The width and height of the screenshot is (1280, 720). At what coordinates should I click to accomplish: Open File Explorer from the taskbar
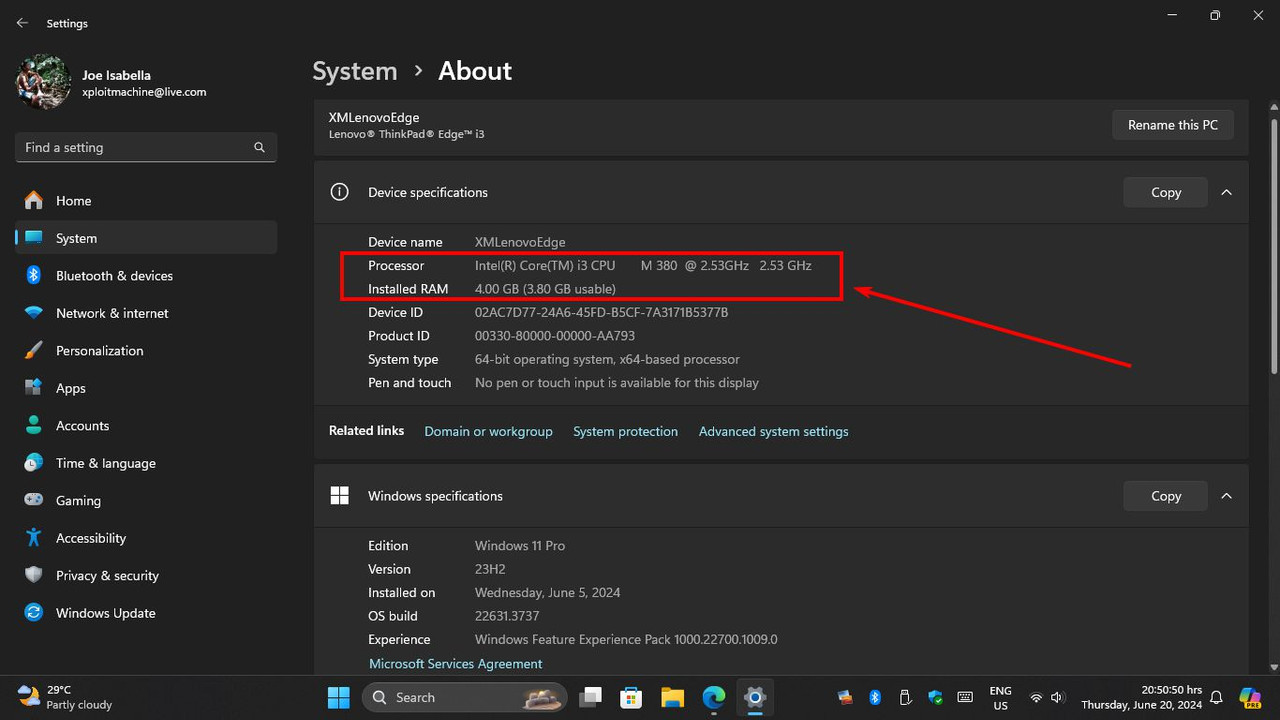(x=672, y=697)
